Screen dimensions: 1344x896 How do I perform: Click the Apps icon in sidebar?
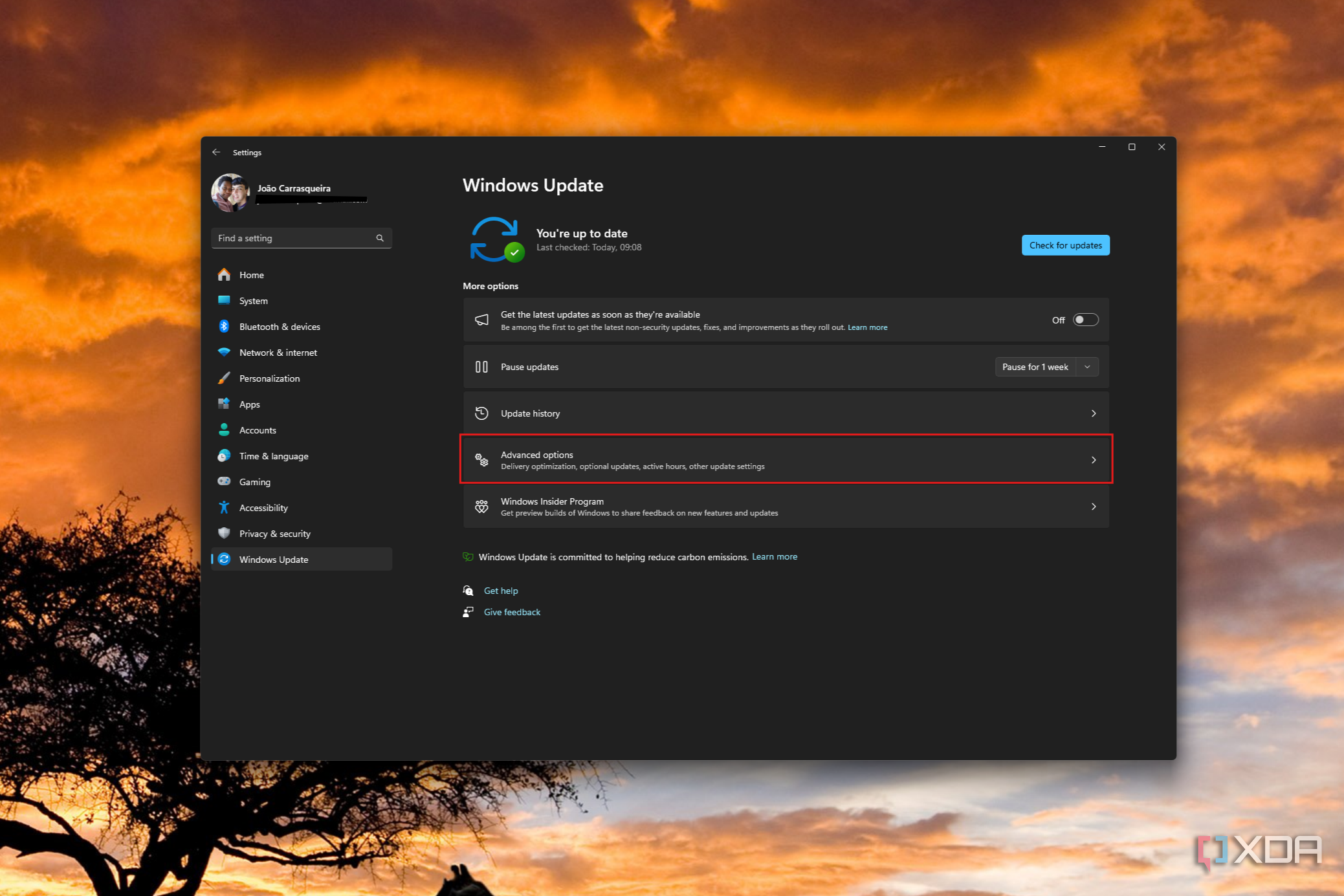pos(224,404)
